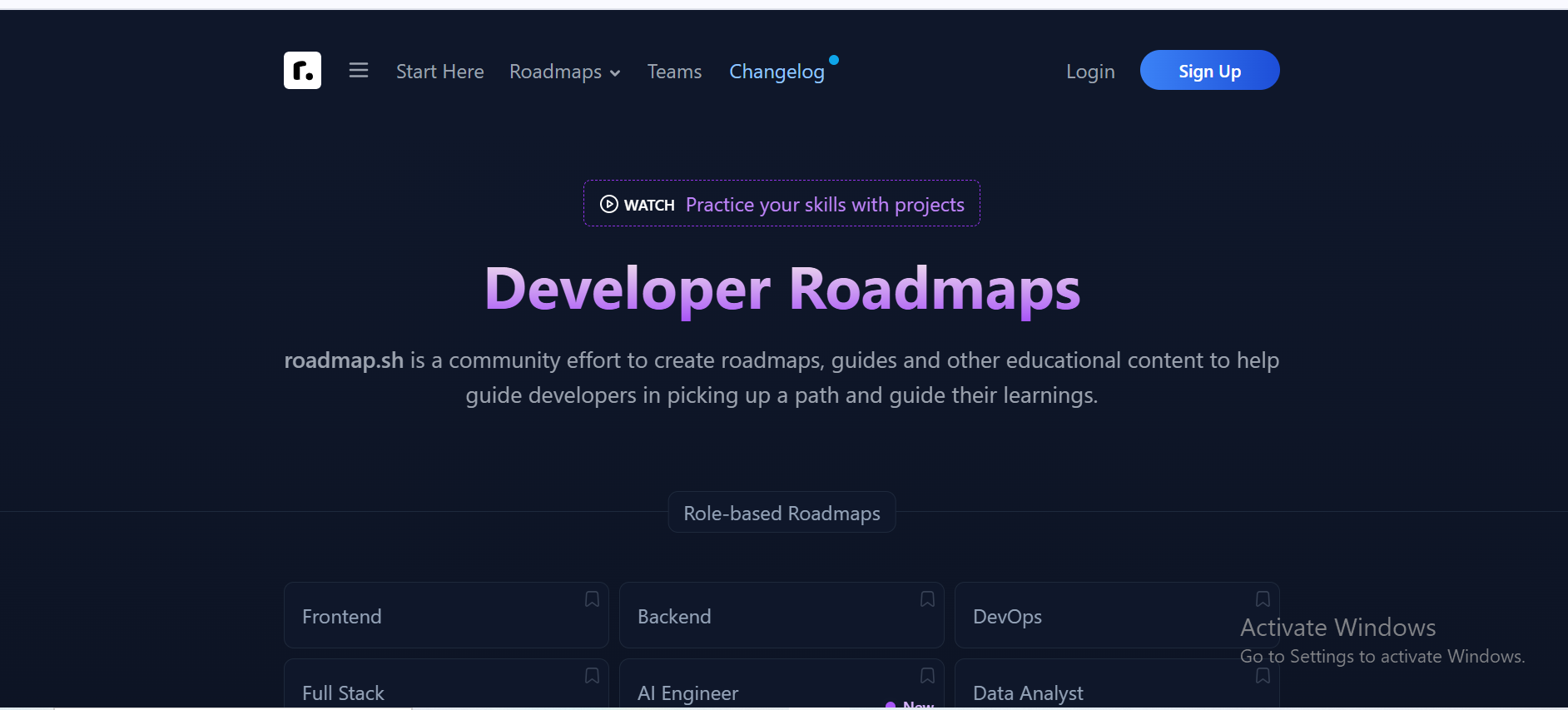Open the hamburger menu icon
Viewport: 1568px width, 710px height.
359,70
